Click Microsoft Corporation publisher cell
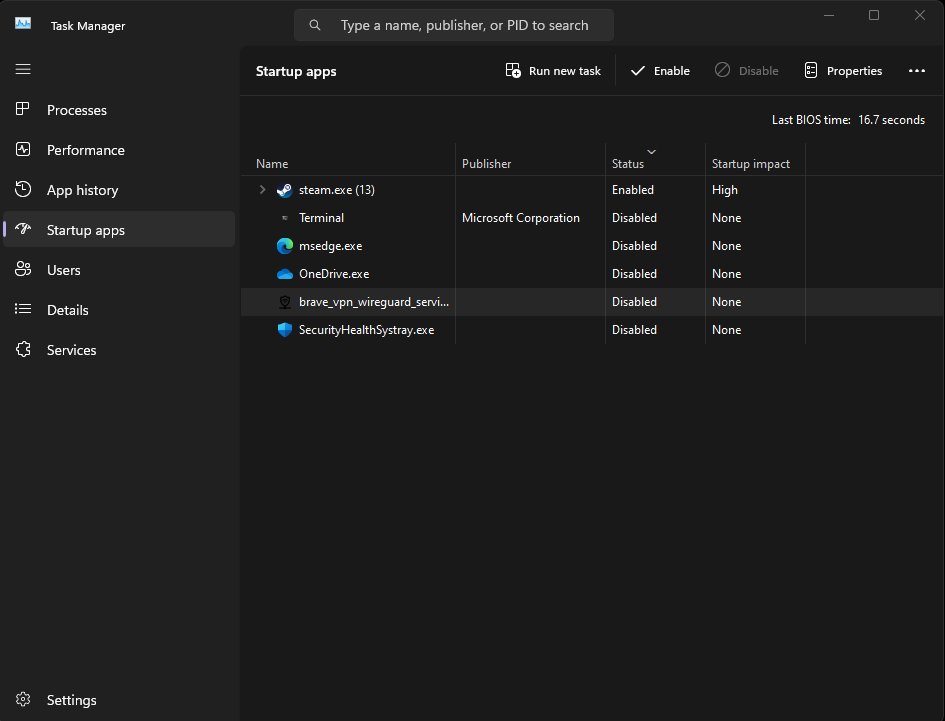Viewport: 945px width, 721px height. [521, 218]
